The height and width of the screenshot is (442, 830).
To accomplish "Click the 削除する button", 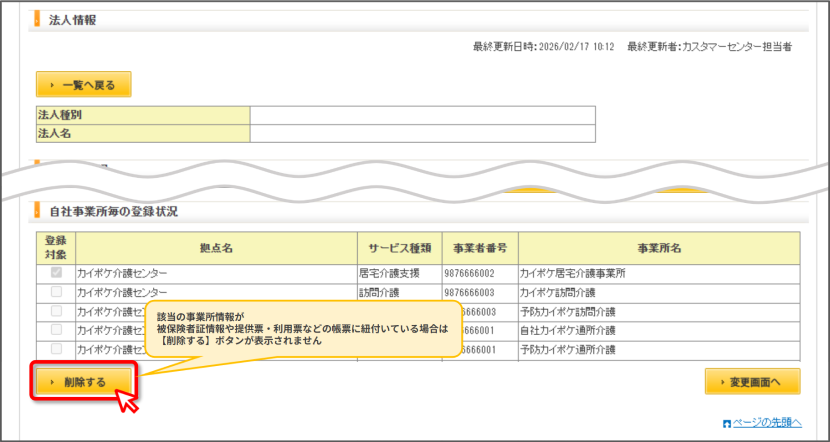I will [x=84, y=382].
